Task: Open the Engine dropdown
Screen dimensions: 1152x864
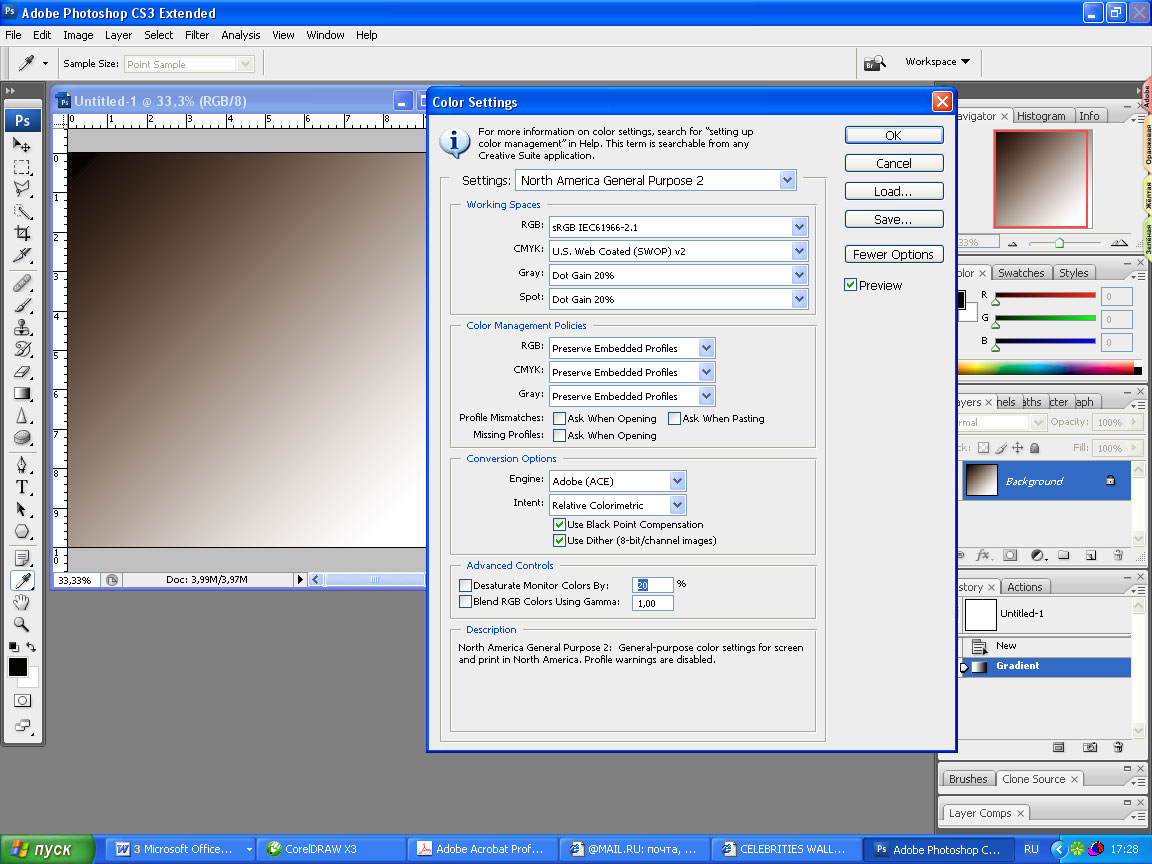Action: (x=618, y=481)
